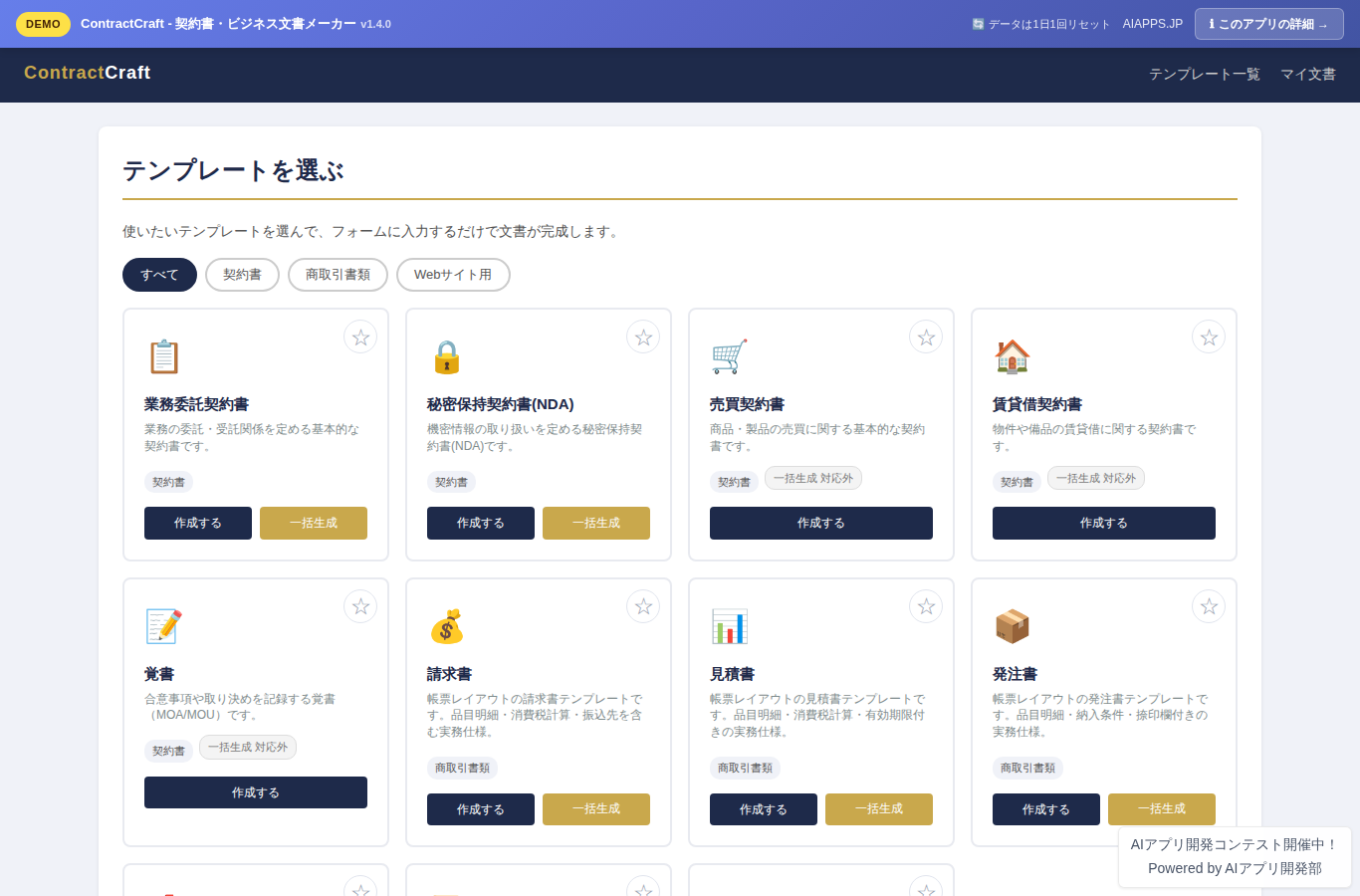This screenshot has width=1360, height=896.
Task: Click 作成する for 売買契約書
Action: point(821,523)
